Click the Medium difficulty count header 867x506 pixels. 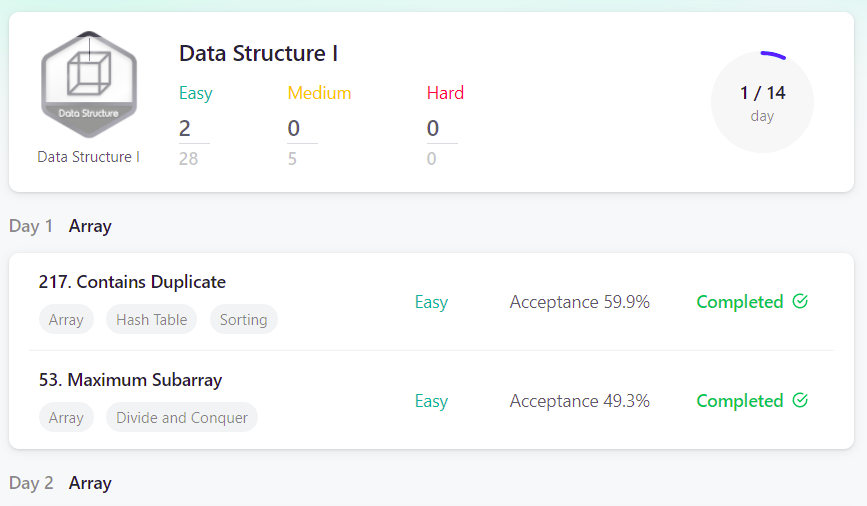click(x=319, y=93)
